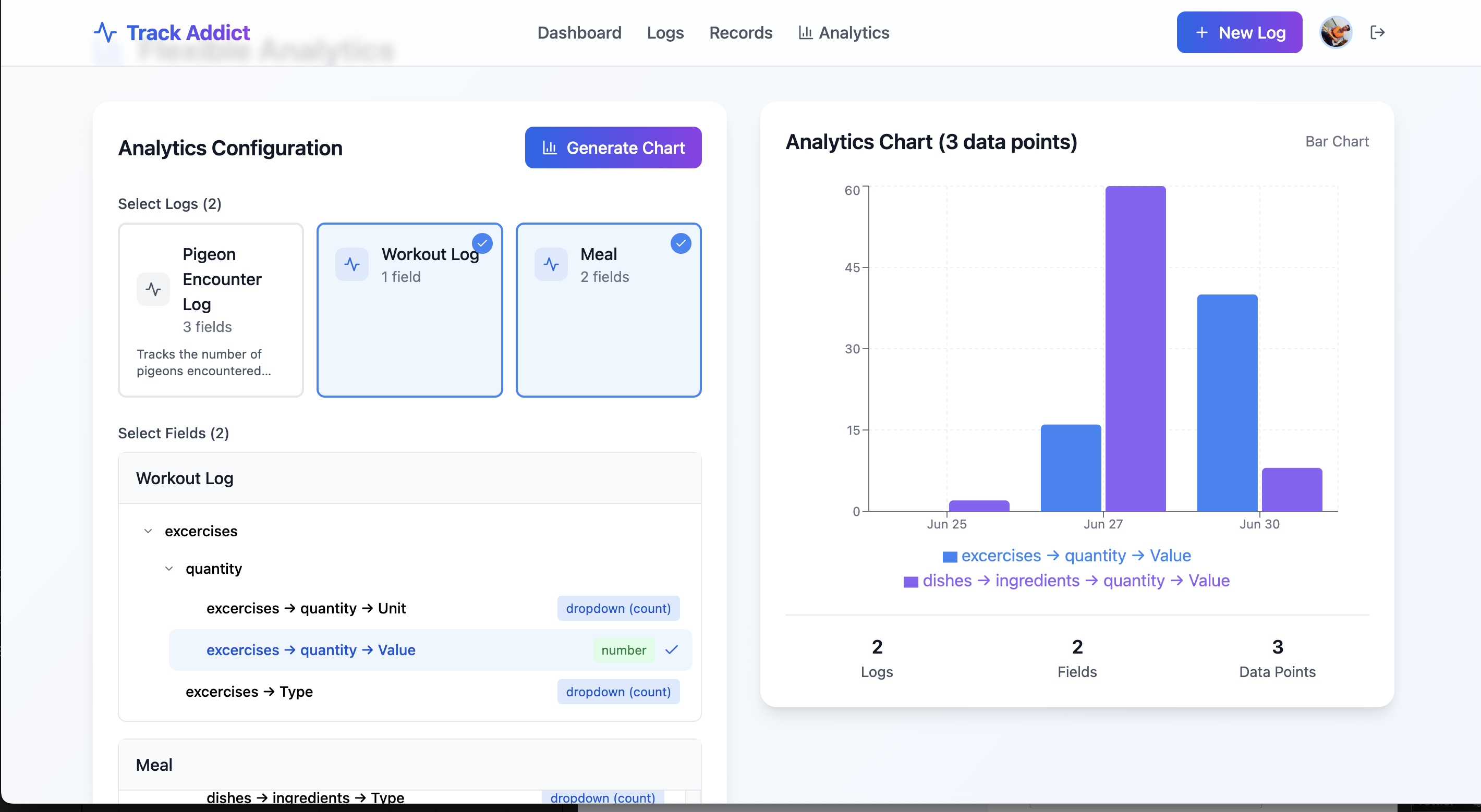Click the logout icon in header
The image size is (1481, 812).
pyautogui.click(x=1377, y=33)
